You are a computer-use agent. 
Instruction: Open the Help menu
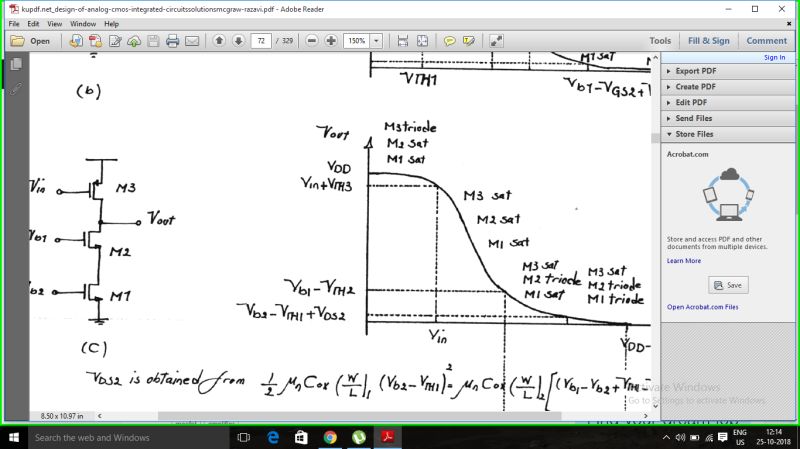111,24
